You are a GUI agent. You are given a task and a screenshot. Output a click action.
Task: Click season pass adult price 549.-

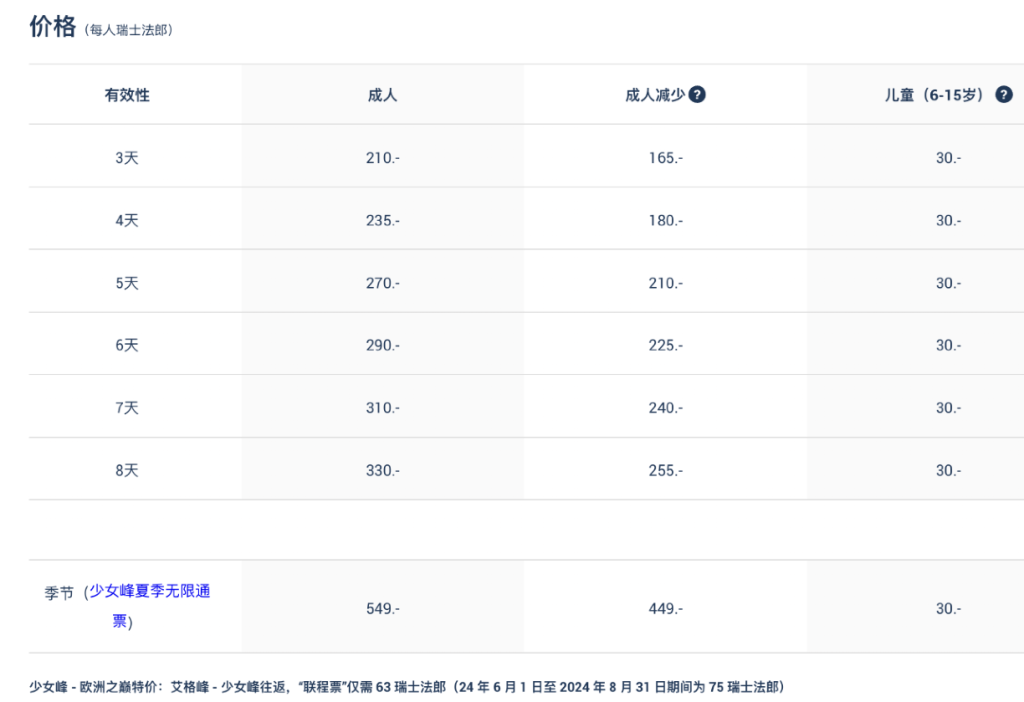[383, 609]
